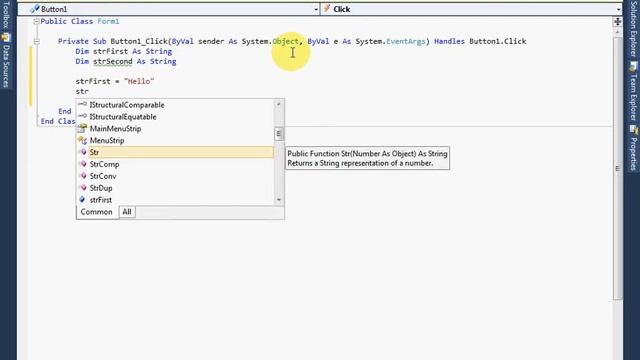
Task: Click the editor split window handle
Action: click(618, 22)
